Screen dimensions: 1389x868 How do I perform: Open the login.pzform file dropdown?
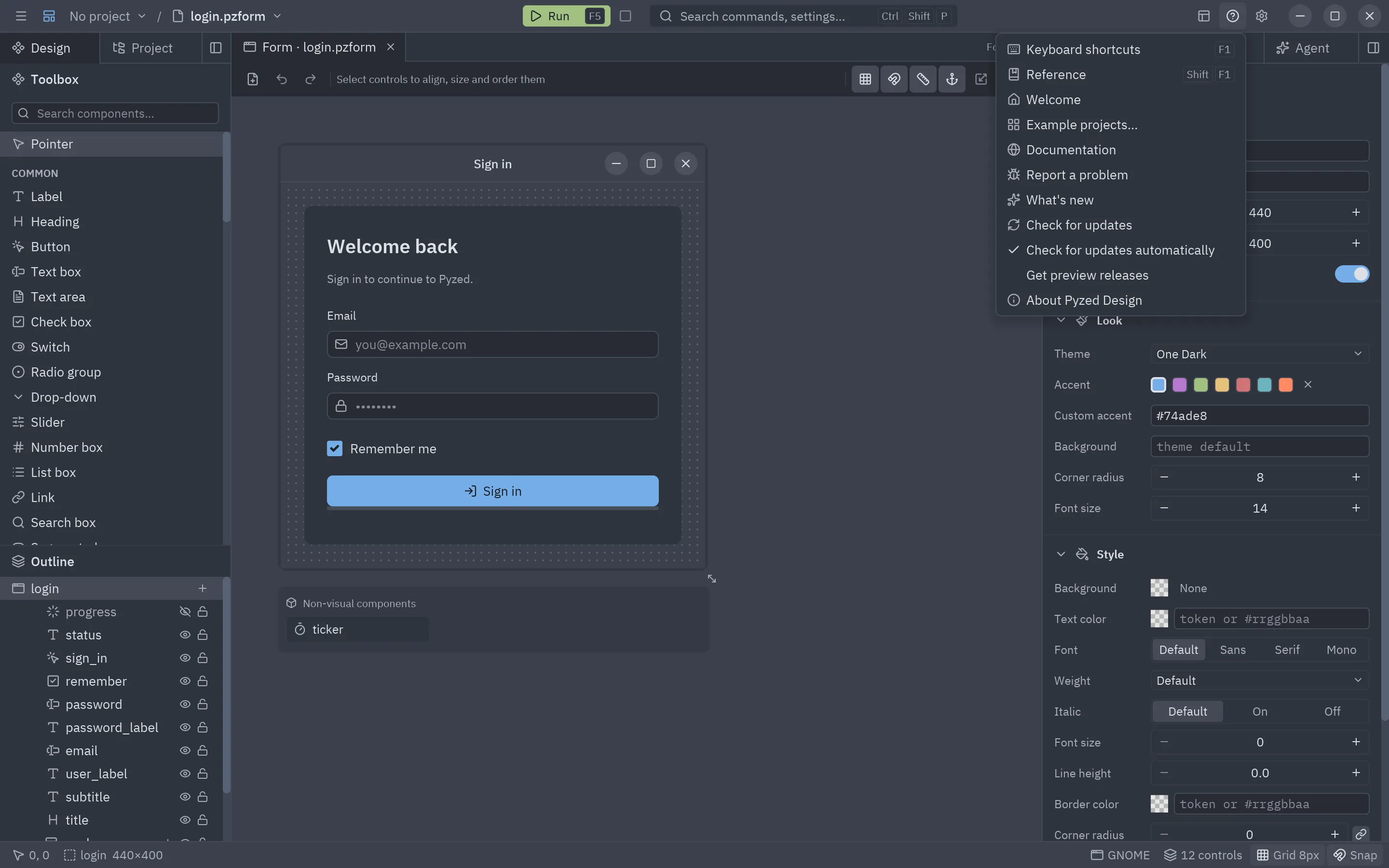click(227, 16)
